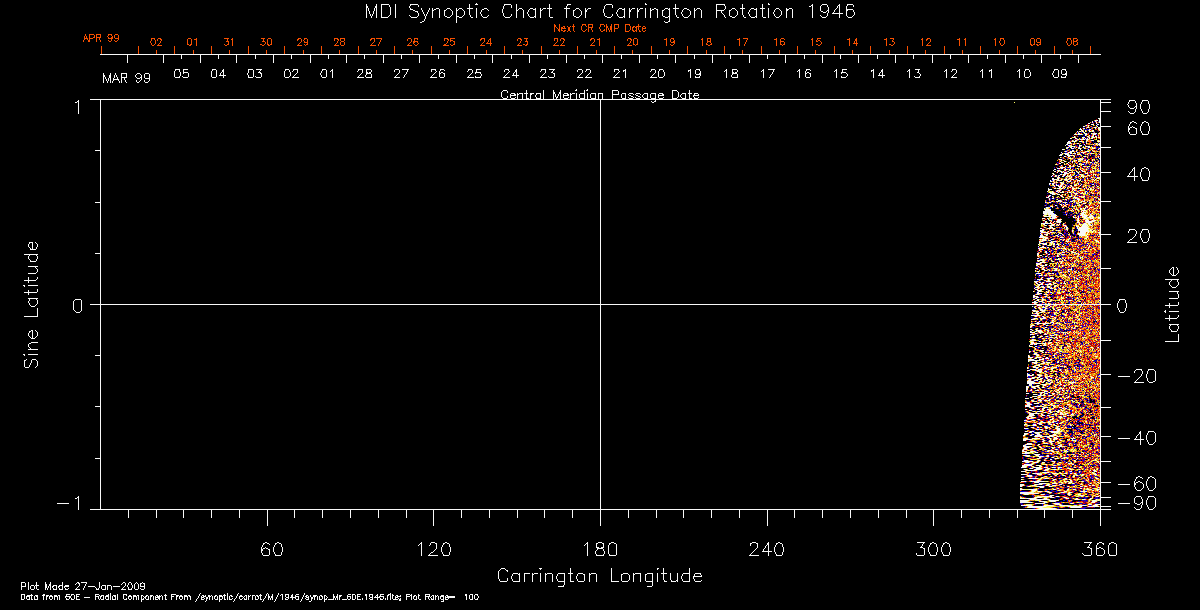Click the '180' Carrington longitude tick label

pyautogui.click(x=600, y=549)
